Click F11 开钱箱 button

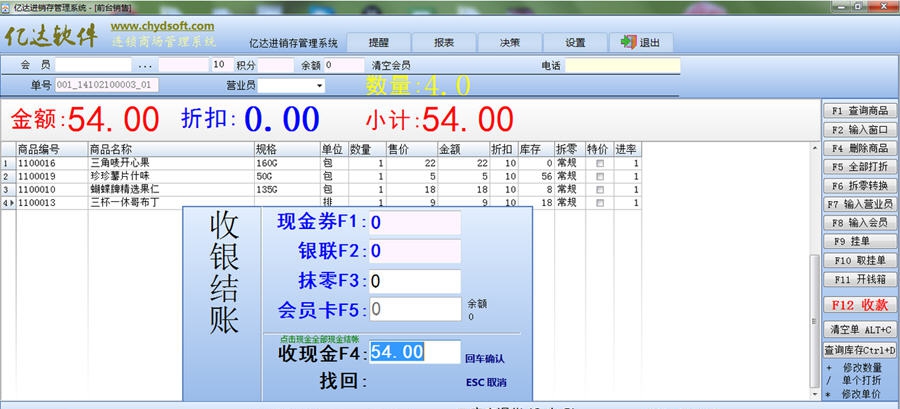point(860,279)
